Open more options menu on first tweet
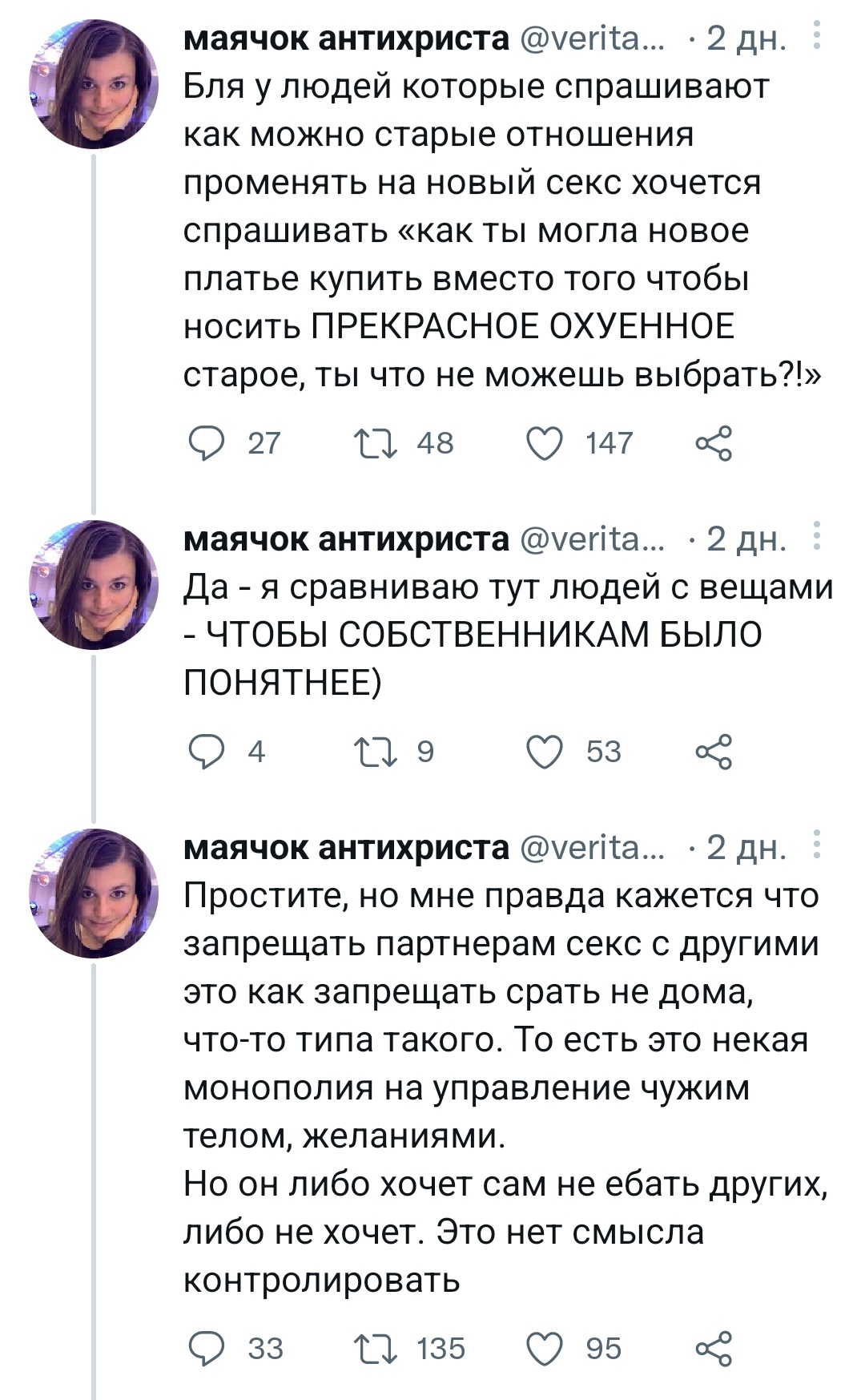 click(x=816, y=37)
